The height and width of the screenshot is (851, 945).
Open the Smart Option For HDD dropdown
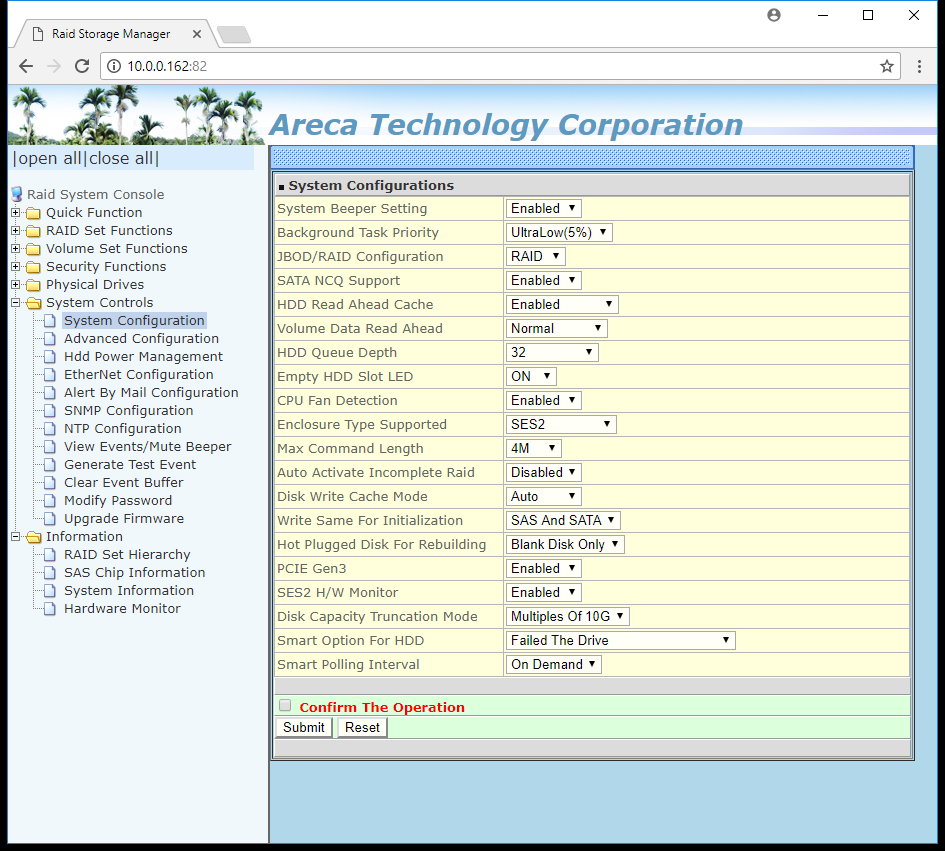[x=621, y=641]
